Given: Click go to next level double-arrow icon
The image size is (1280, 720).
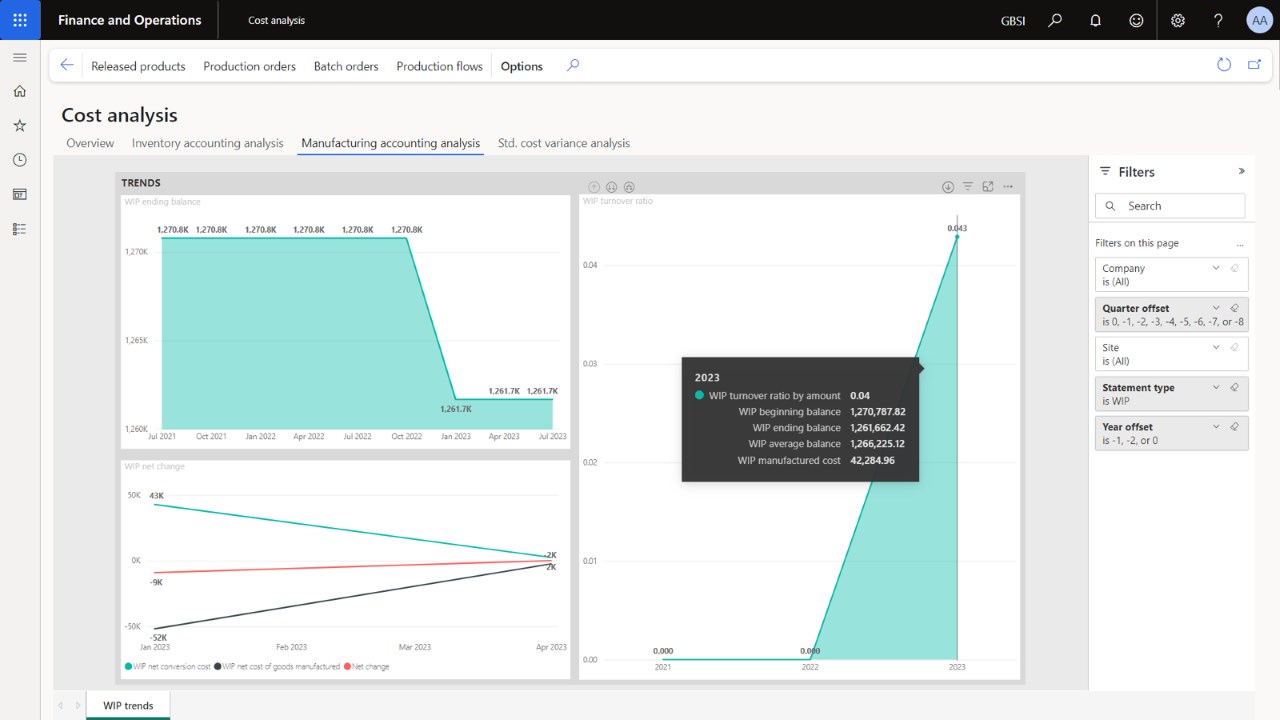Looking at the screenshot, I should tap(612, 187).
